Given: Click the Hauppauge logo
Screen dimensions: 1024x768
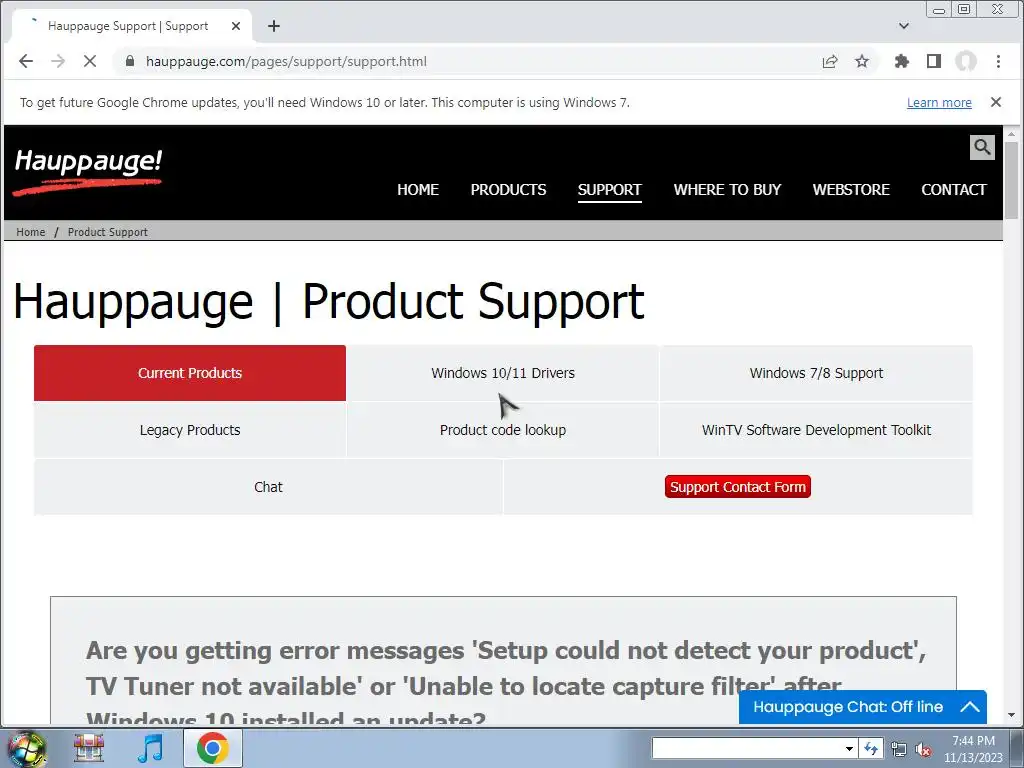Looking at the screenshot, I should [88, 172].
